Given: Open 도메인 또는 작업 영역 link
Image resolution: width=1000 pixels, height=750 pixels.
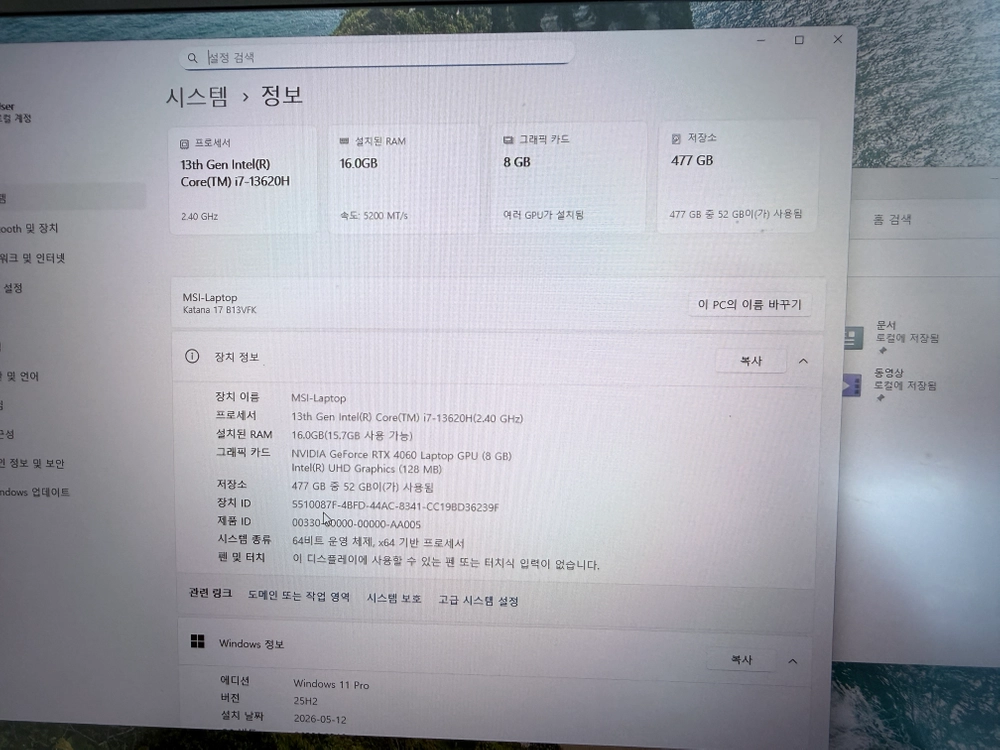Looking at the screenshot, I should (x=298, y=596).
